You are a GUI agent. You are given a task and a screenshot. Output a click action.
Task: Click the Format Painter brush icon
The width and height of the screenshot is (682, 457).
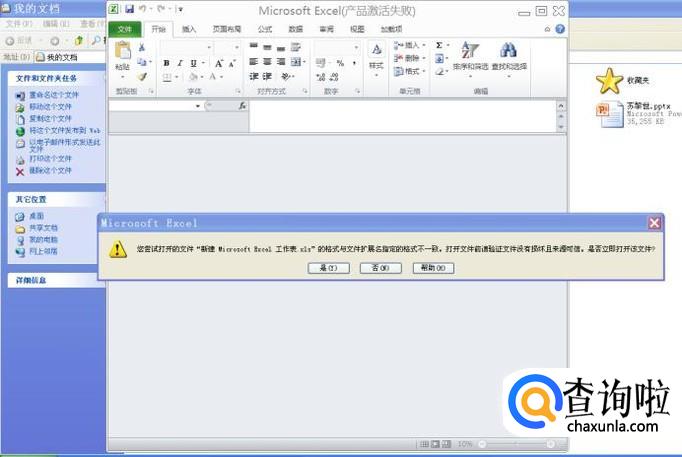click(142, 77)
